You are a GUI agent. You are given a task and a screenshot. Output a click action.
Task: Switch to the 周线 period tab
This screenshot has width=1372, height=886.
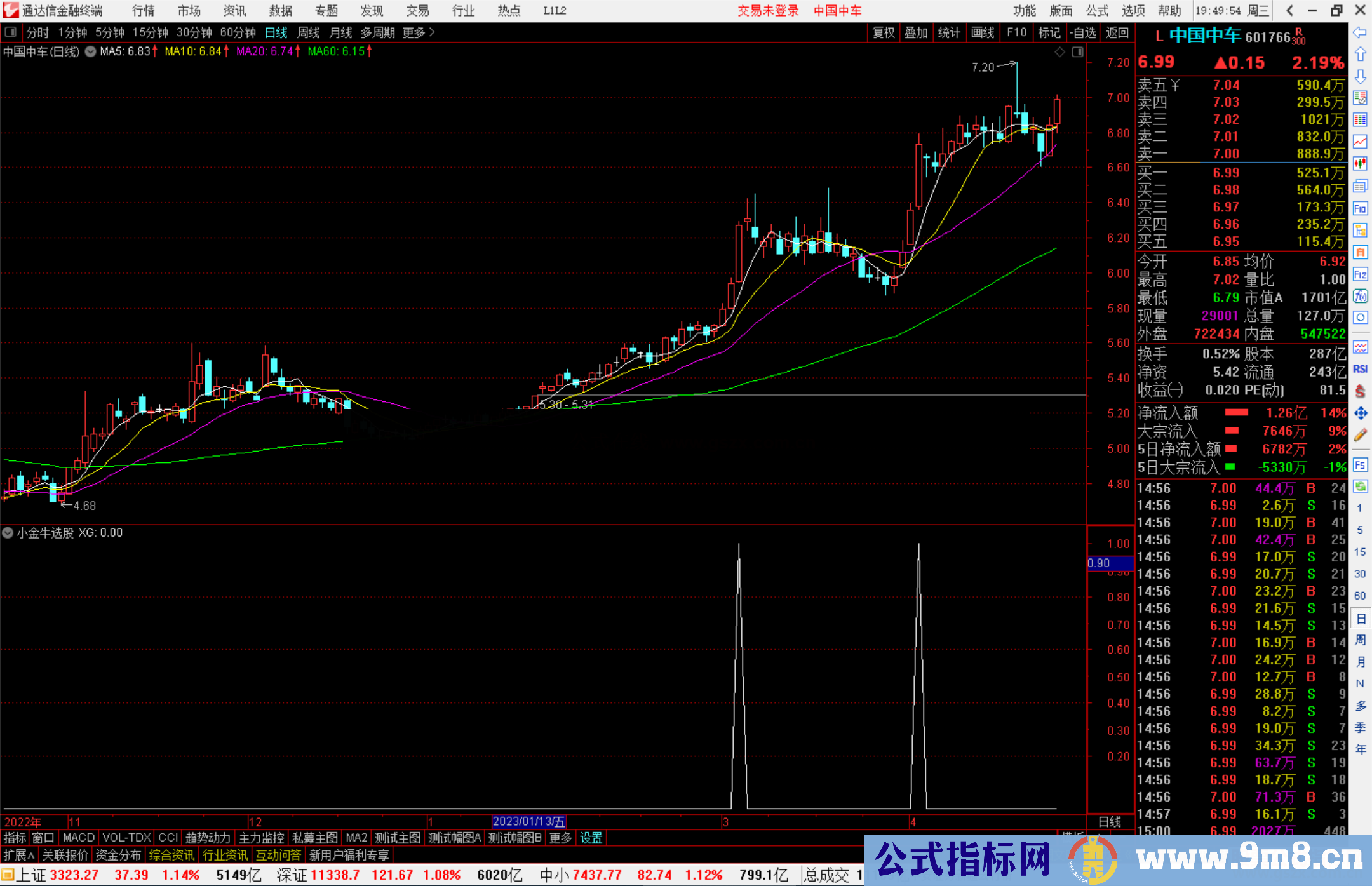pyautogui.click(x=309, y=32)
